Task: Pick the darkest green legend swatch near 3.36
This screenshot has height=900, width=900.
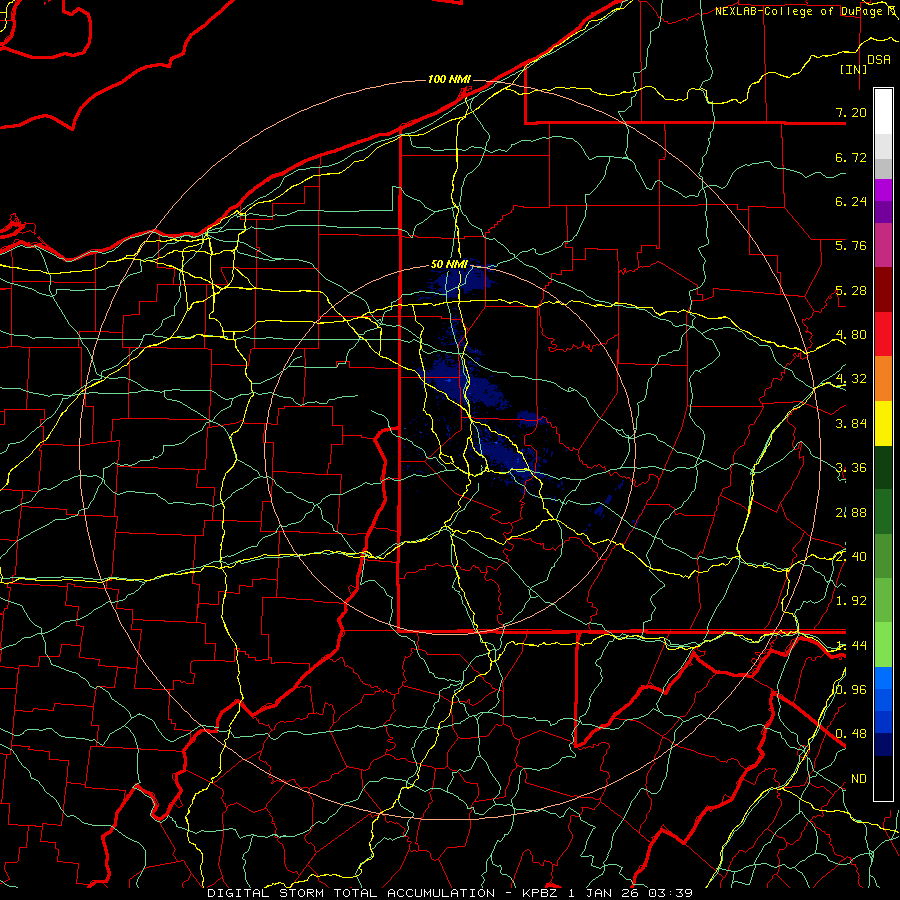Action: click(x=883, y=468)
